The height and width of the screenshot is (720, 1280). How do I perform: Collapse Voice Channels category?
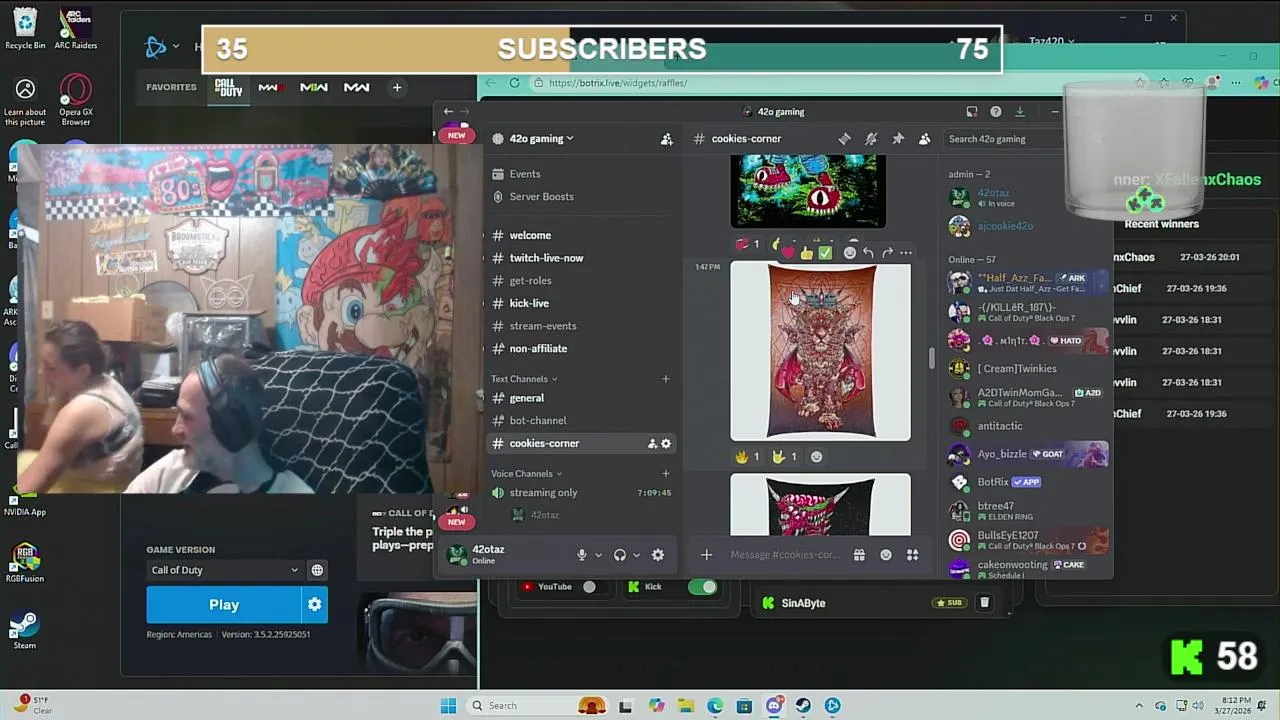click(x=526, y=474)
